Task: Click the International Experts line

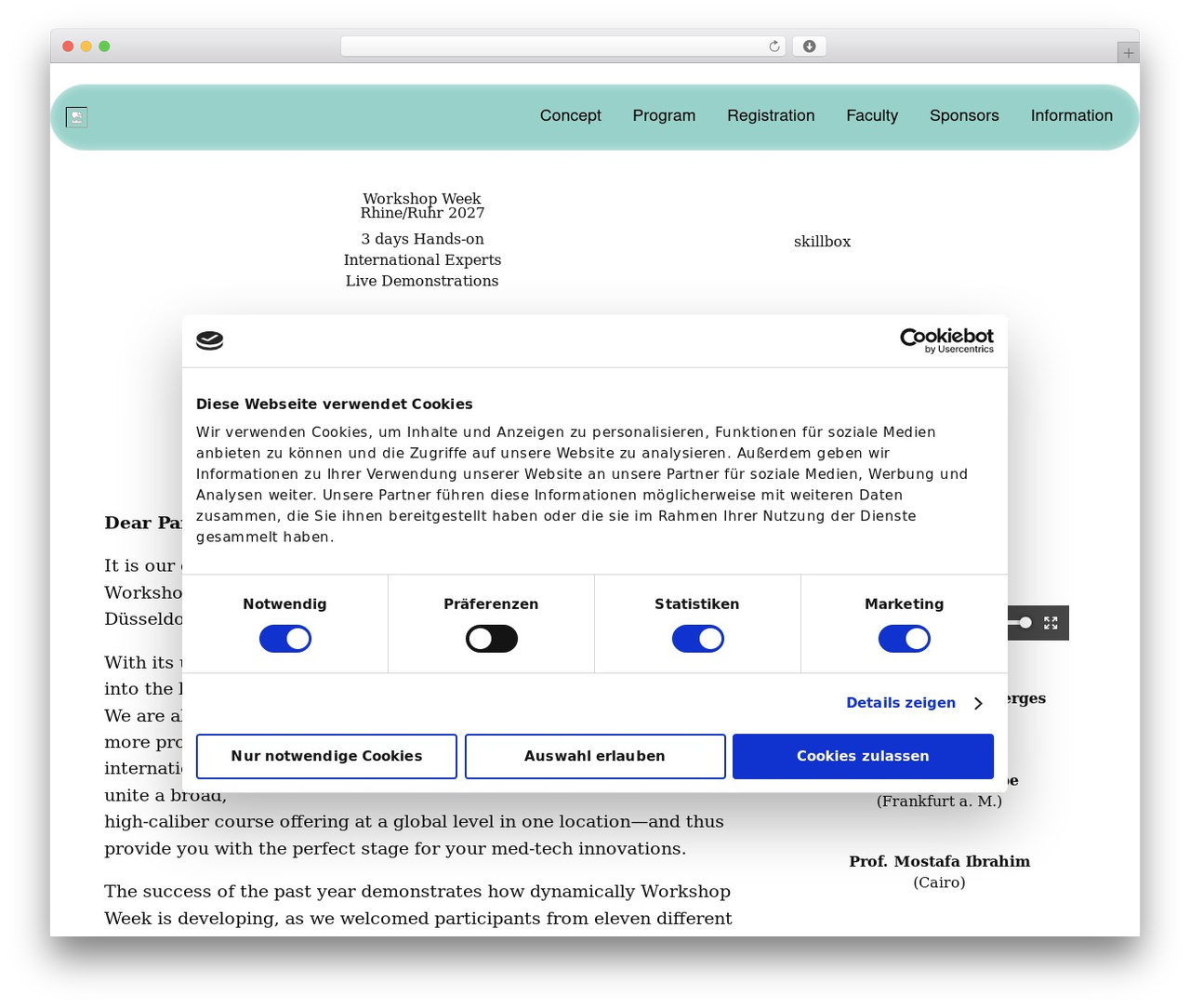Action: [x=422, y=260]
